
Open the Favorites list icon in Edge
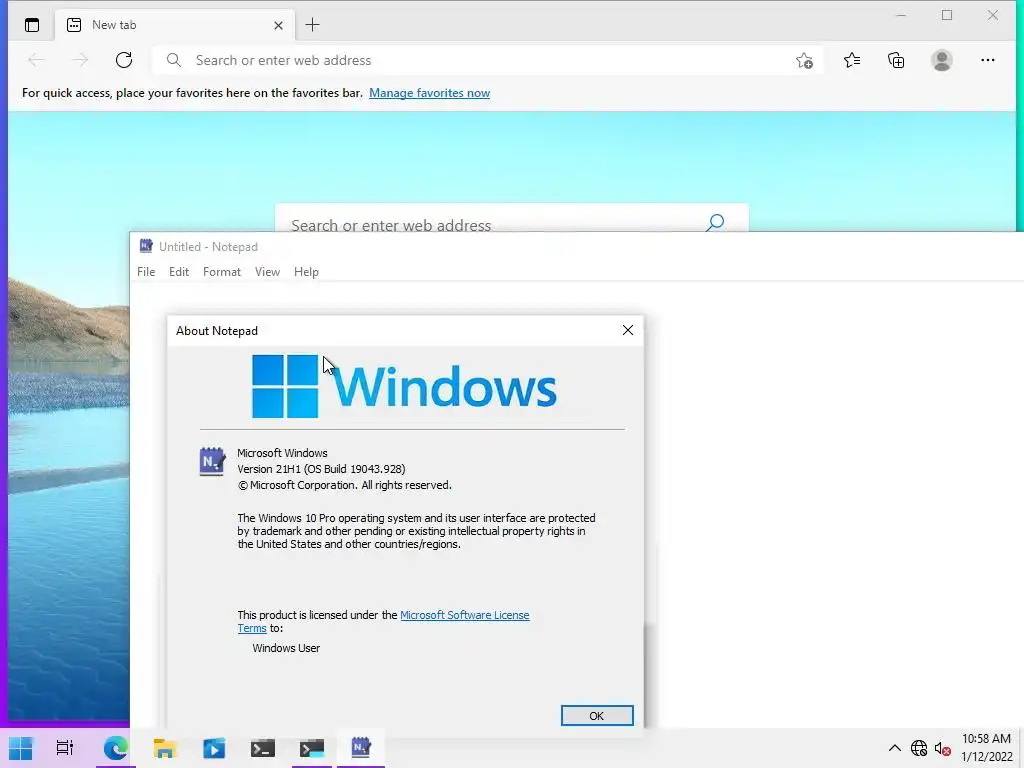tap(852, 60)
